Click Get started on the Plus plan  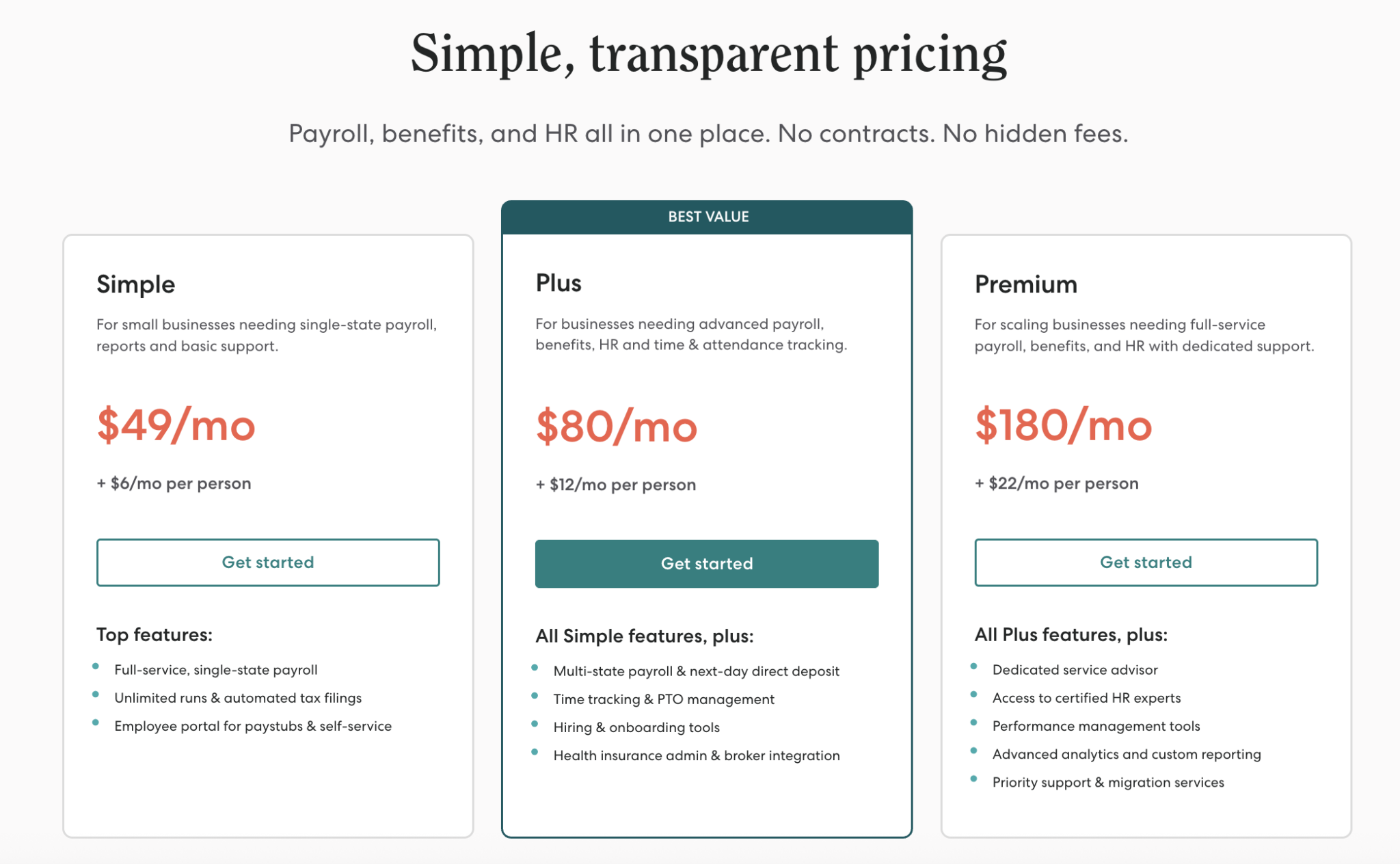tap(707, 564)
